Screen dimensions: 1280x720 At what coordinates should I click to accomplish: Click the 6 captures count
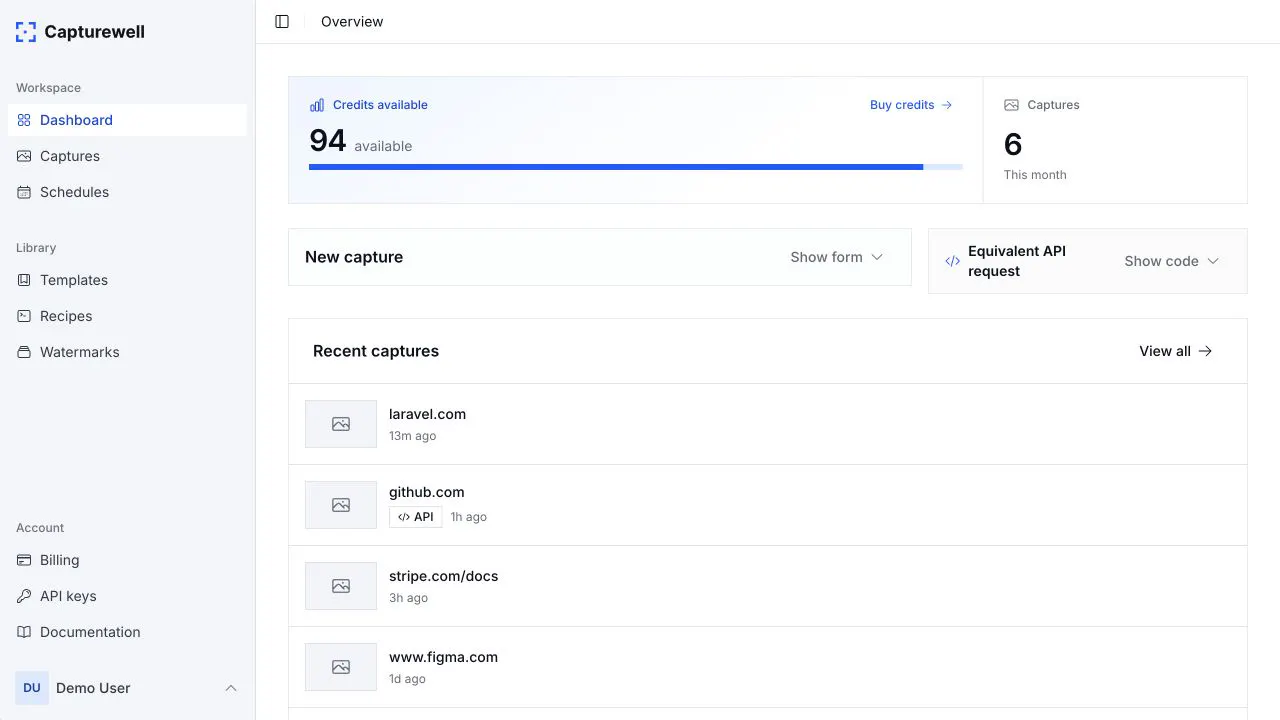[1013, 145]
